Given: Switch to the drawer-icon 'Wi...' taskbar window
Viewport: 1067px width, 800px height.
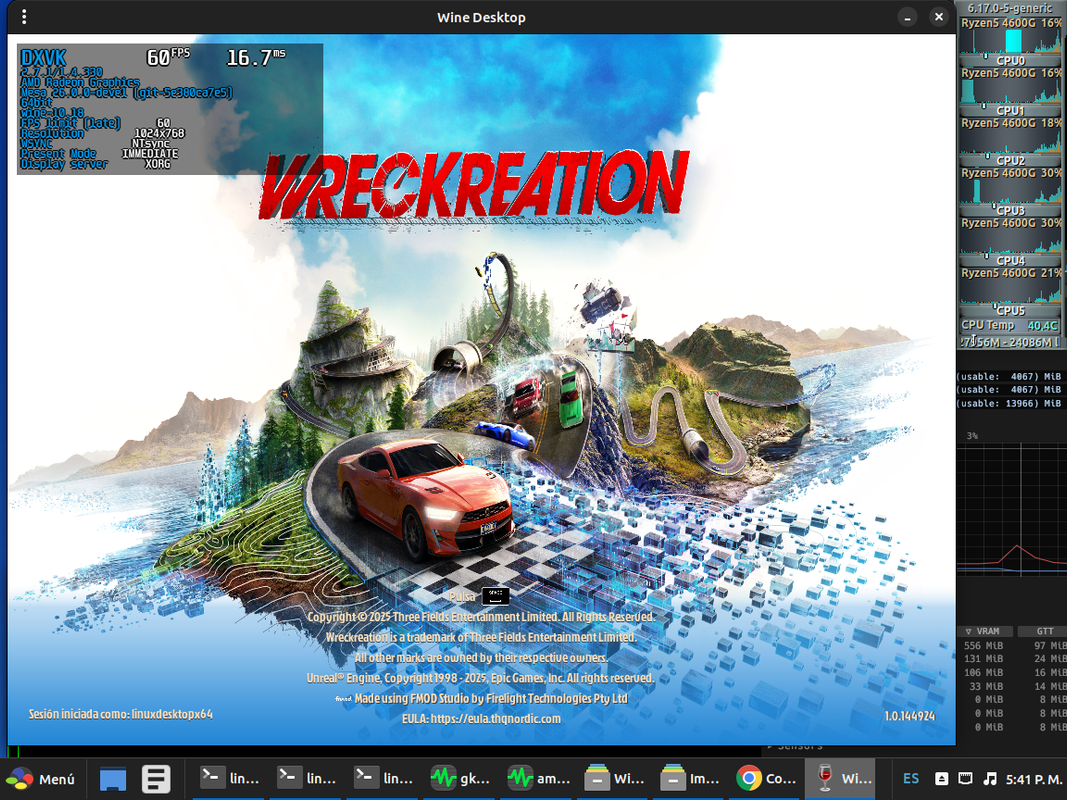Looking at the screenshot, I should [x=614, y=778].
